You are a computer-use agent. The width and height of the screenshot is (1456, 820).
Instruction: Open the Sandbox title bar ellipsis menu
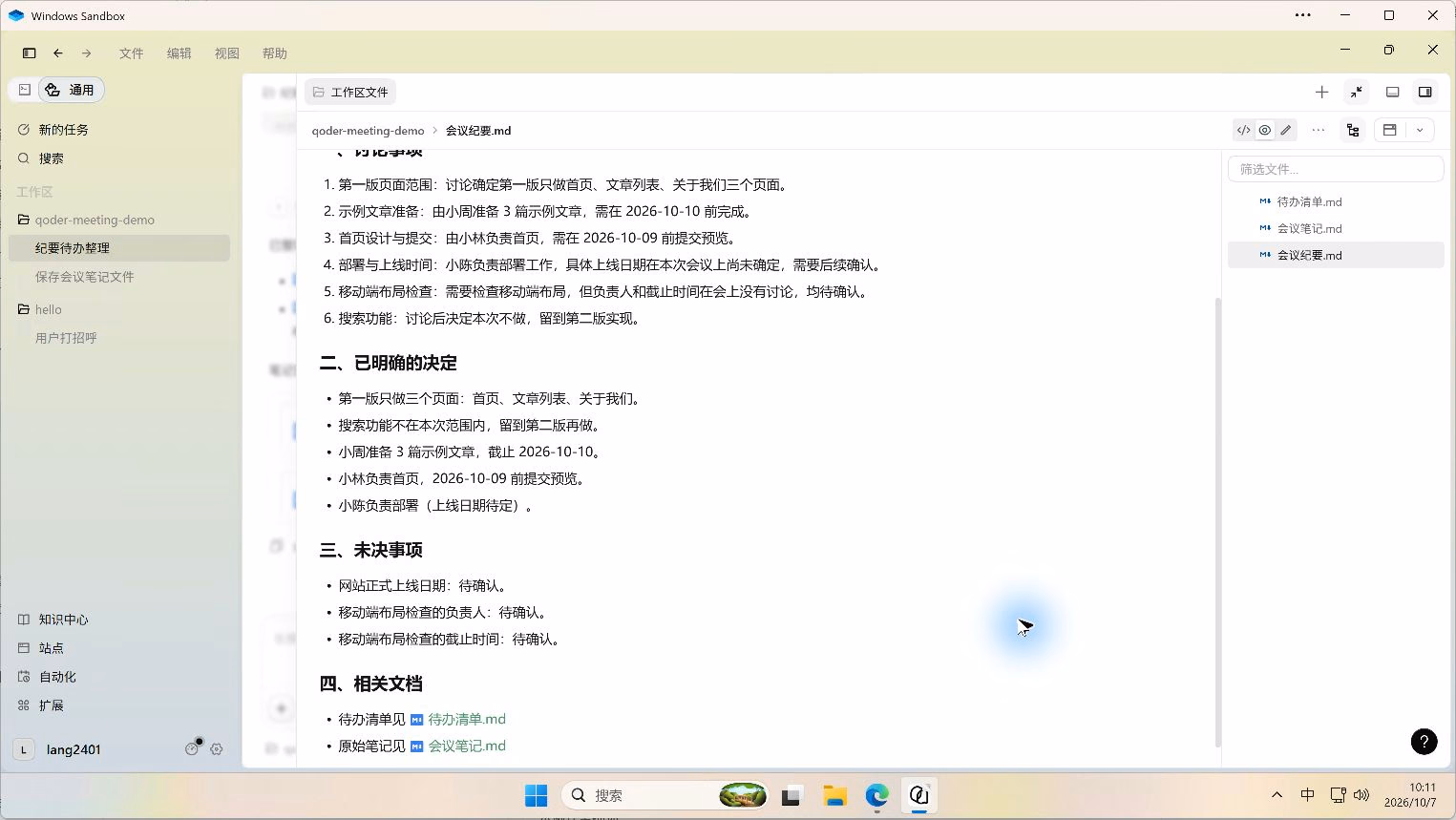[x=1302, y=15]
